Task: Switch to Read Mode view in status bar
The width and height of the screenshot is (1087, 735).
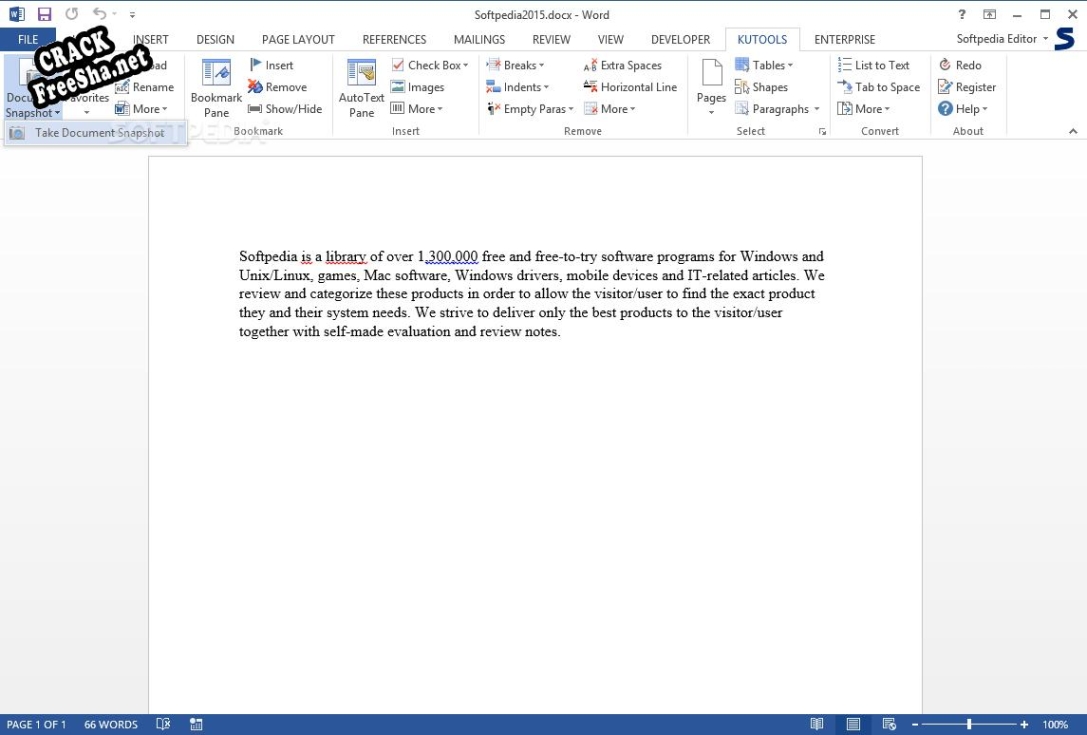Action: (x=817, y=724)
